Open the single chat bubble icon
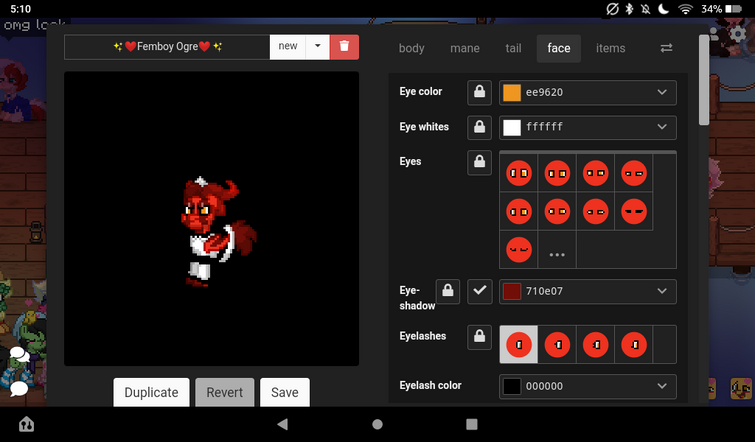The width and height of the screenshot is (755, 442). point(19,388)
